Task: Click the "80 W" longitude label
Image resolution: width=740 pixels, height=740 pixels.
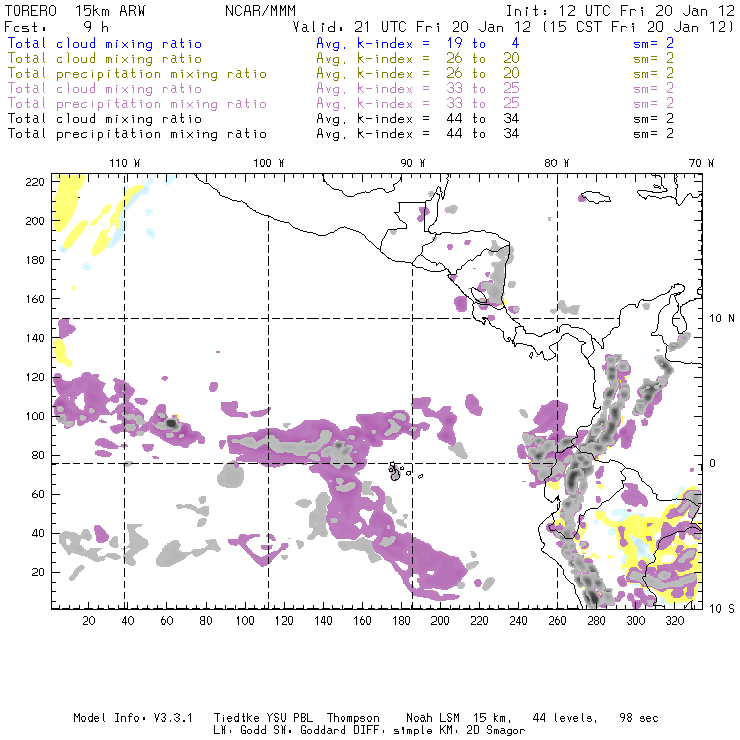Action: [557, 163]
